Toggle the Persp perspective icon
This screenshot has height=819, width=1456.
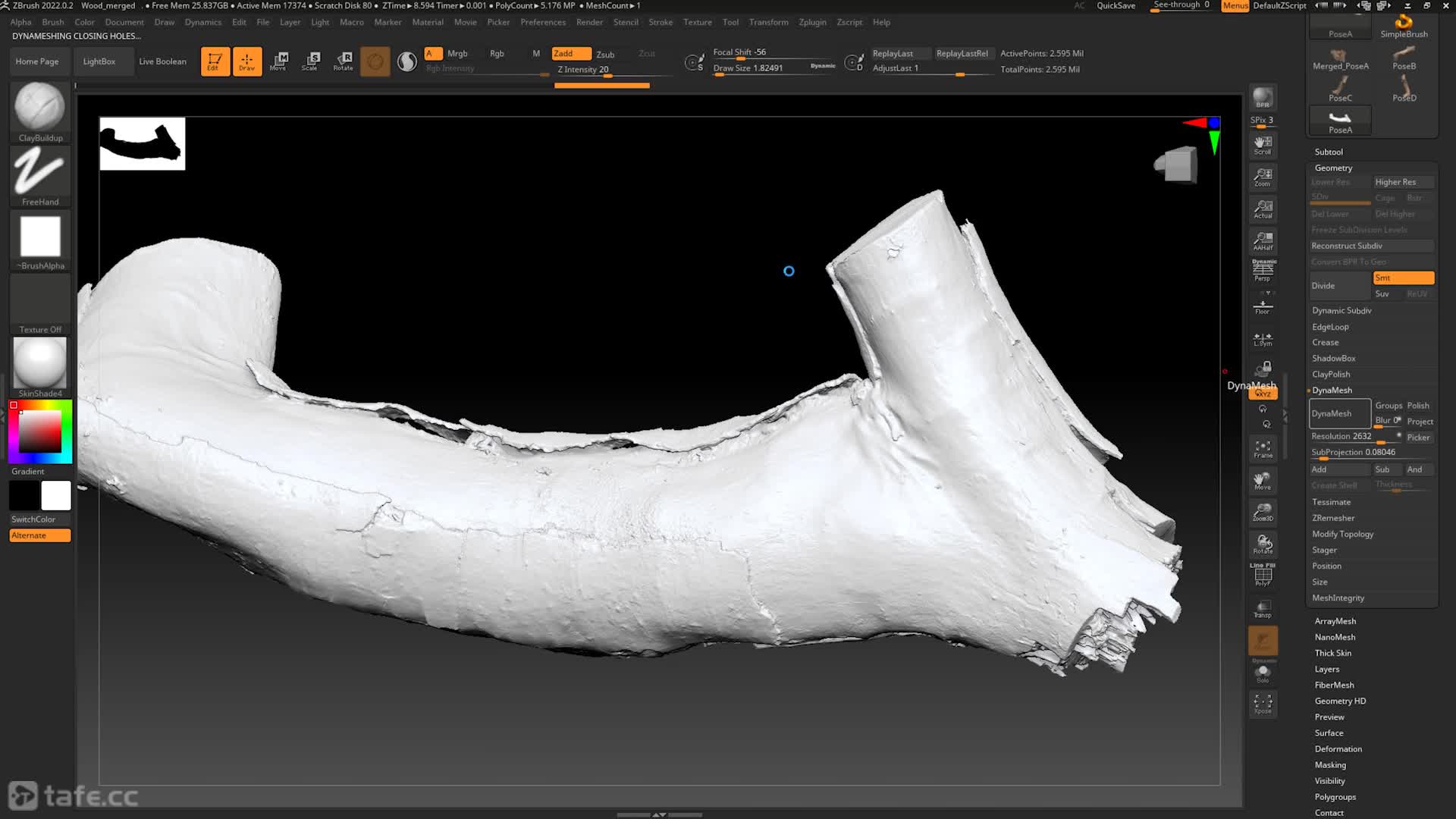point(1263,271)
